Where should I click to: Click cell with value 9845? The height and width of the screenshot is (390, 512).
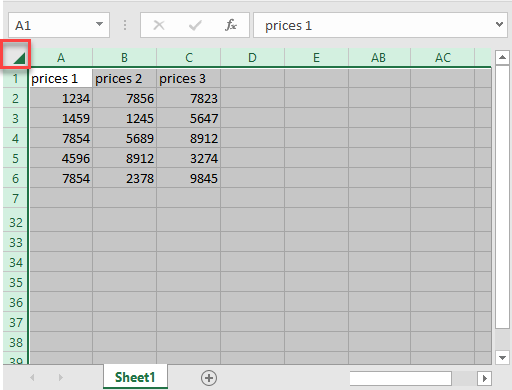[x=189, y=179]
